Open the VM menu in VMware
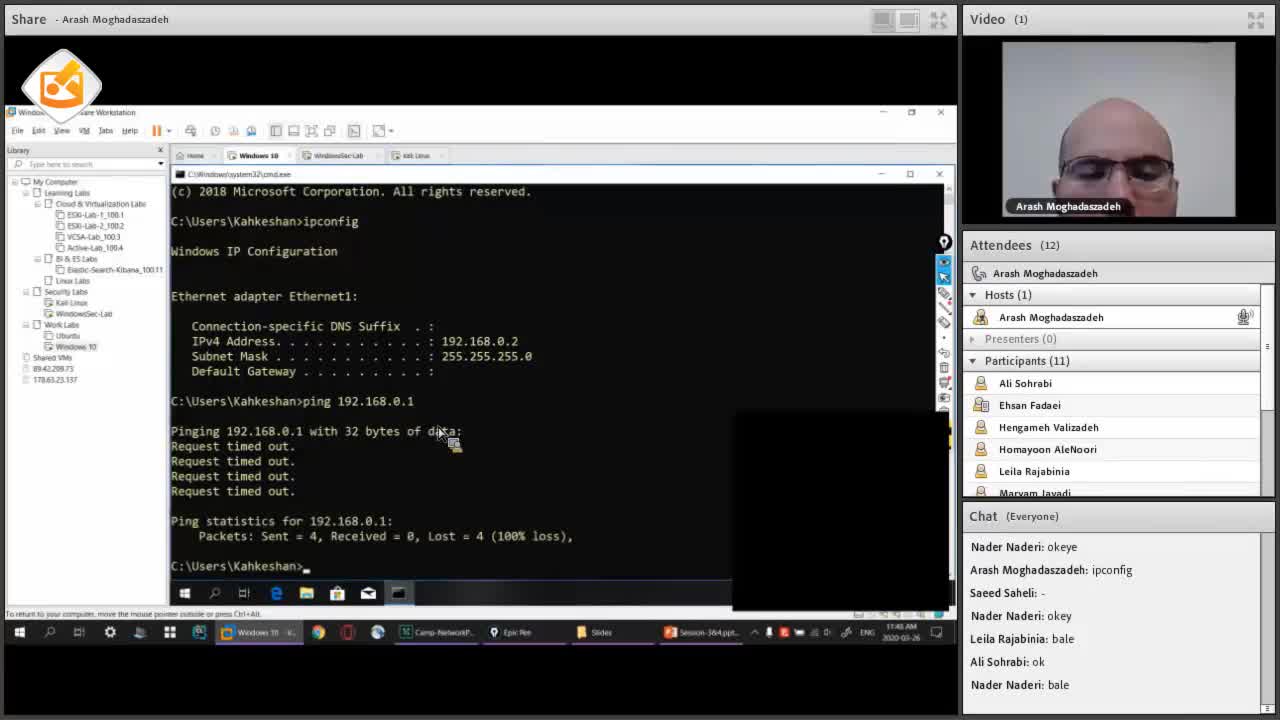The image size is (1280, 720). tap(84, 131)
